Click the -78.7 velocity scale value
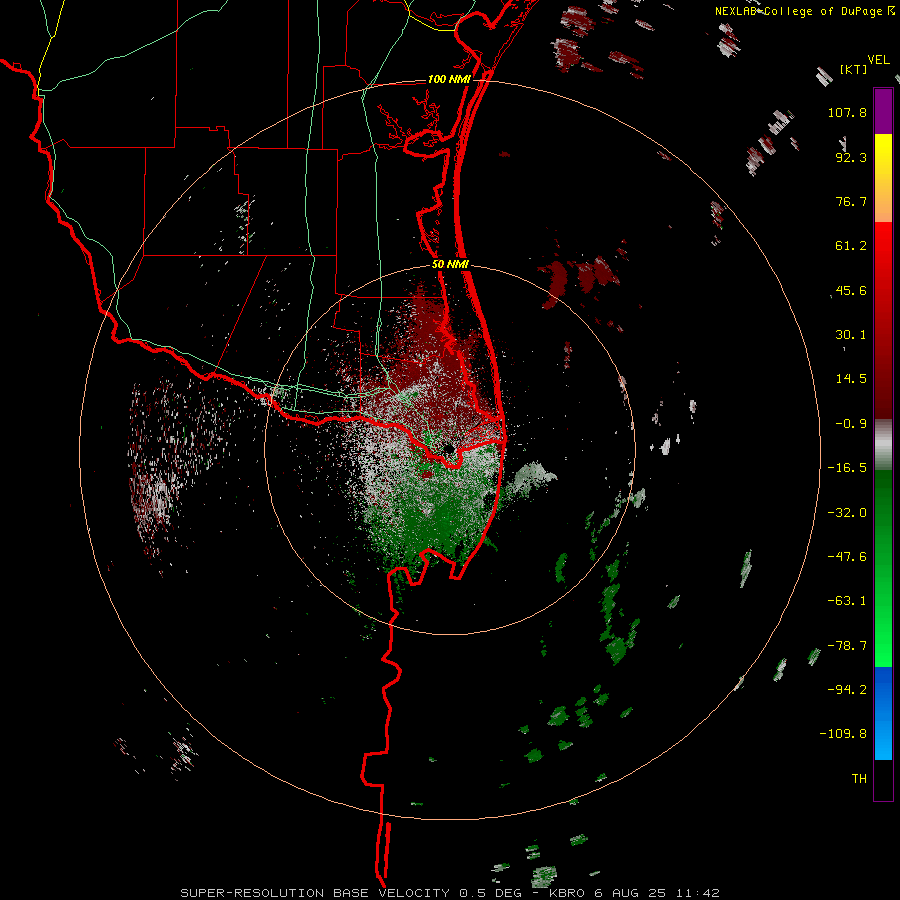The image size is (900, 900). [x=847, y=646]
